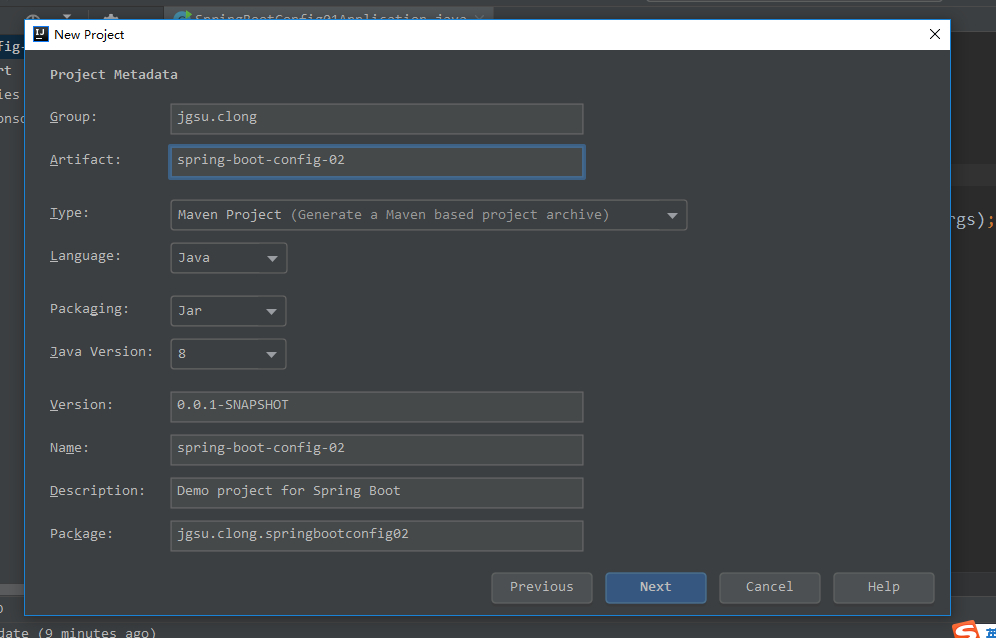This screenshot has height=638, width=996.
Task: Open the Java Version dropdown
Action: pyautogui.click(x=228, y=354)
